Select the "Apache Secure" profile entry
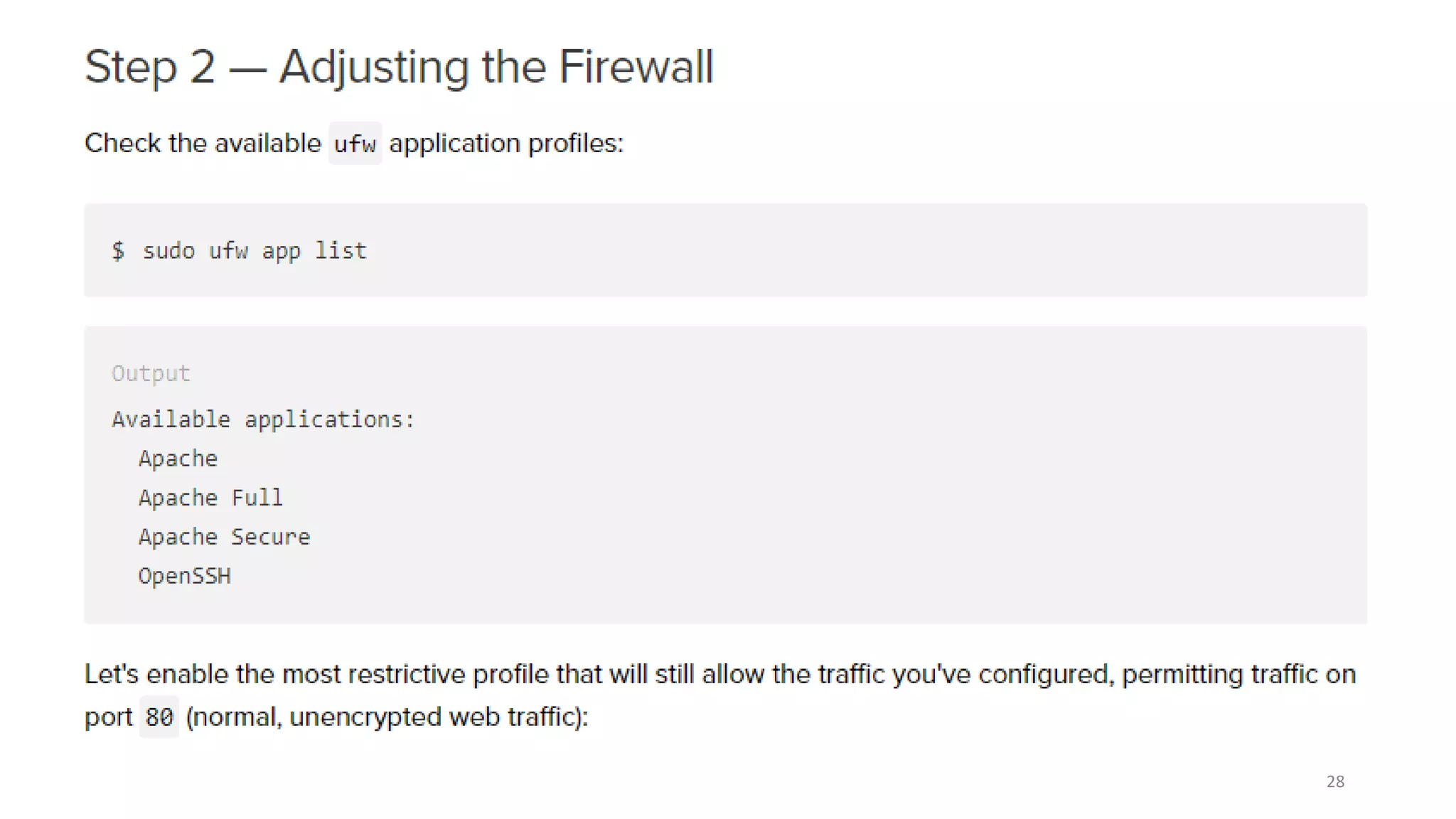1456x819 pixels. pos(224,537)
